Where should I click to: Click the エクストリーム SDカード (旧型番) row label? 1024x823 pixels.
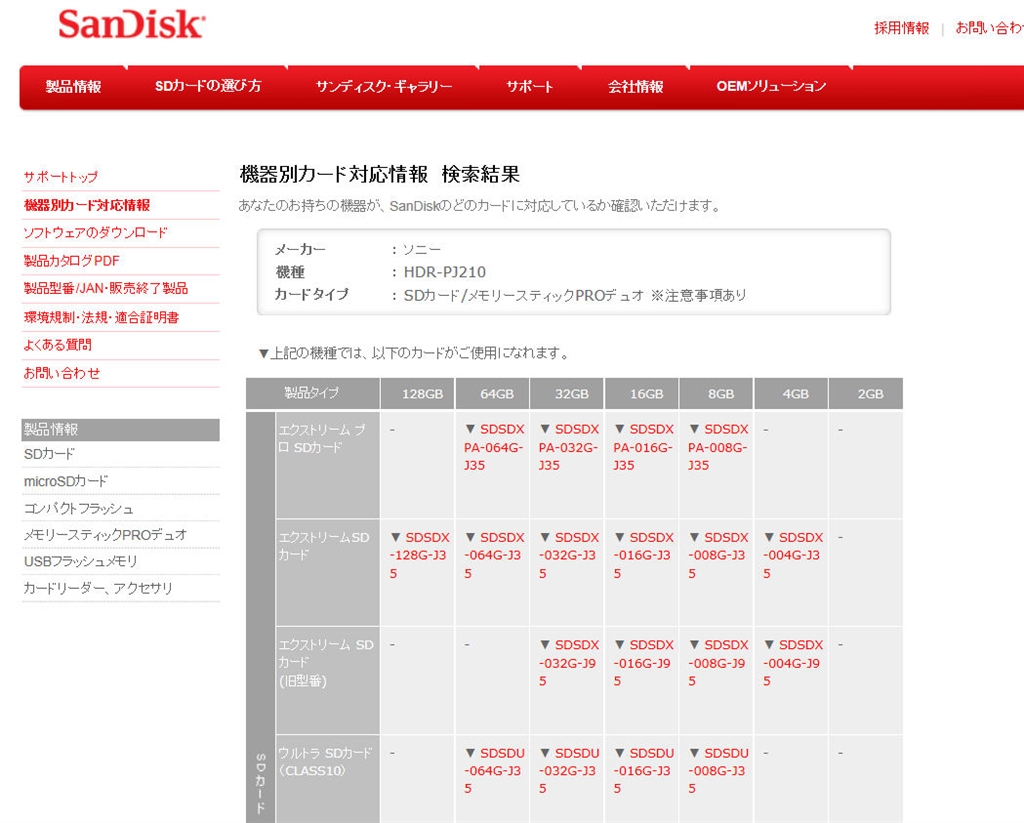tap(327, 680)
